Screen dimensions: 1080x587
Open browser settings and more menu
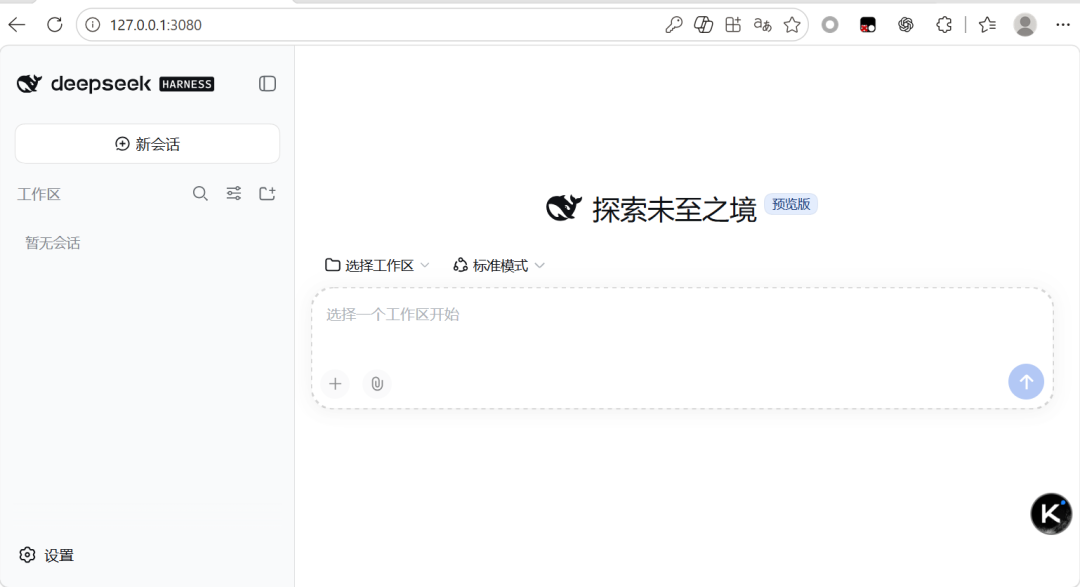pyautogui.click(x=1063, y=25)
